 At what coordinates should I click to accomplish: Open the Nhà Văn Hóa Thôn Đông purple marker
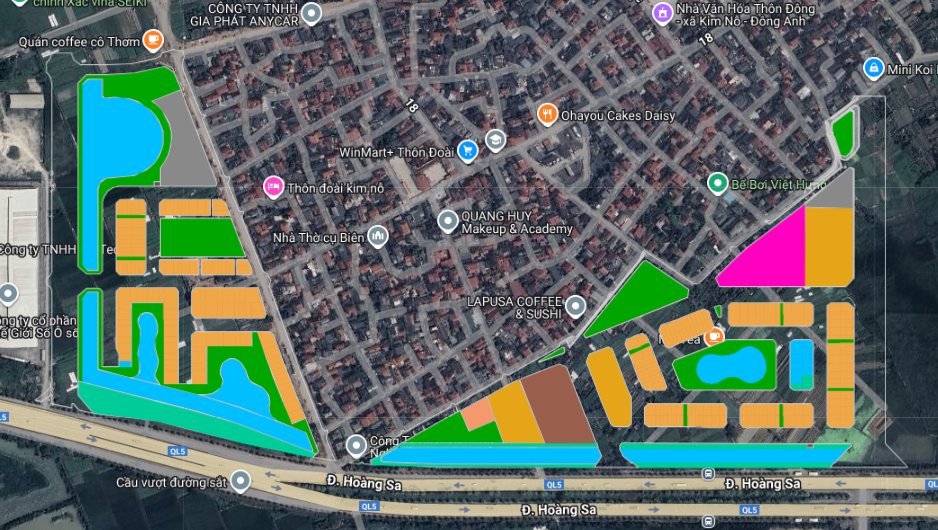click(x=660, y=12)
